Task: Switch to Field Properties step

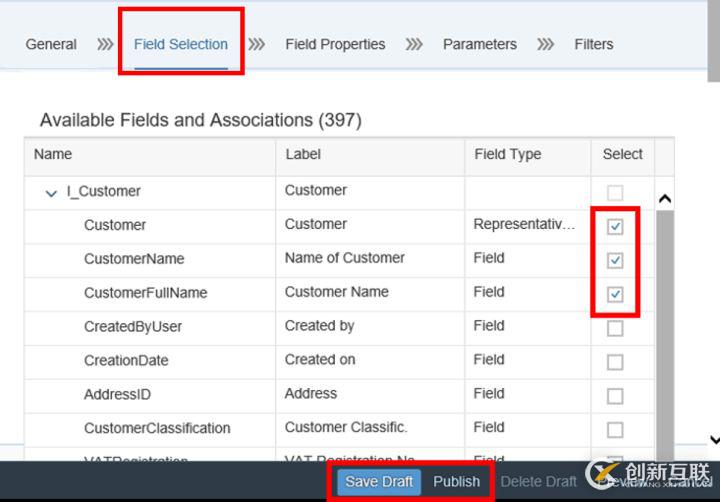Action: coord(335,44)
